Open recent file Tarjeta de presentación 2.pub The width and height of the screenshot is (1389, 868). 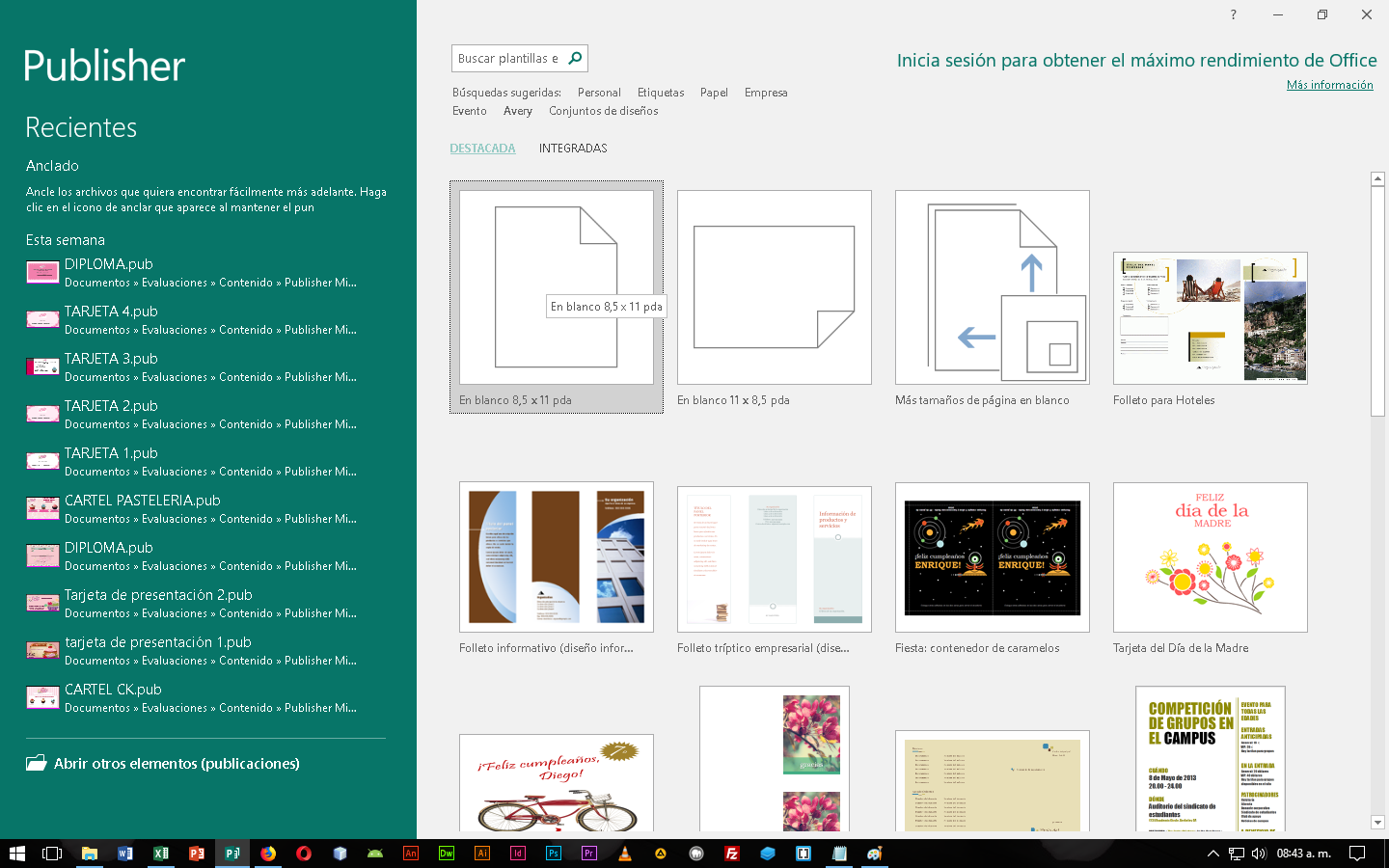pyautogui.click(x=205, y=603)
